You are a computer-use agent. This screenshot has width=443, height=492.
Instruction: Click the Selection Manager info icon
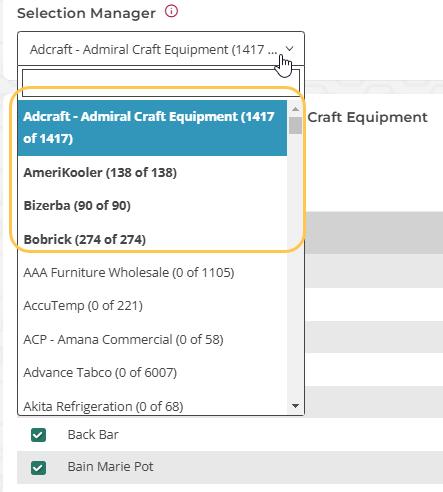point(171,12)
